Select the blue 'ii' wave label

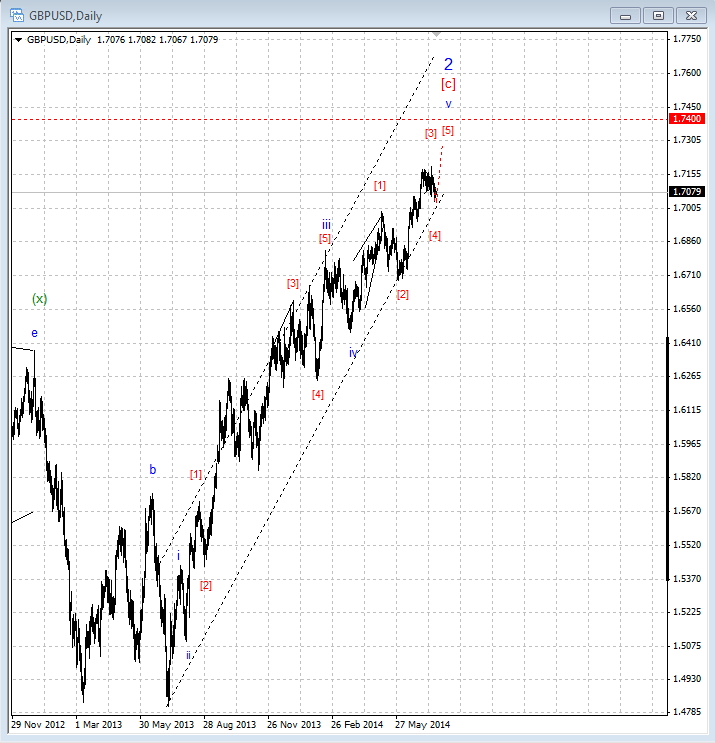[x=188, y=655]
